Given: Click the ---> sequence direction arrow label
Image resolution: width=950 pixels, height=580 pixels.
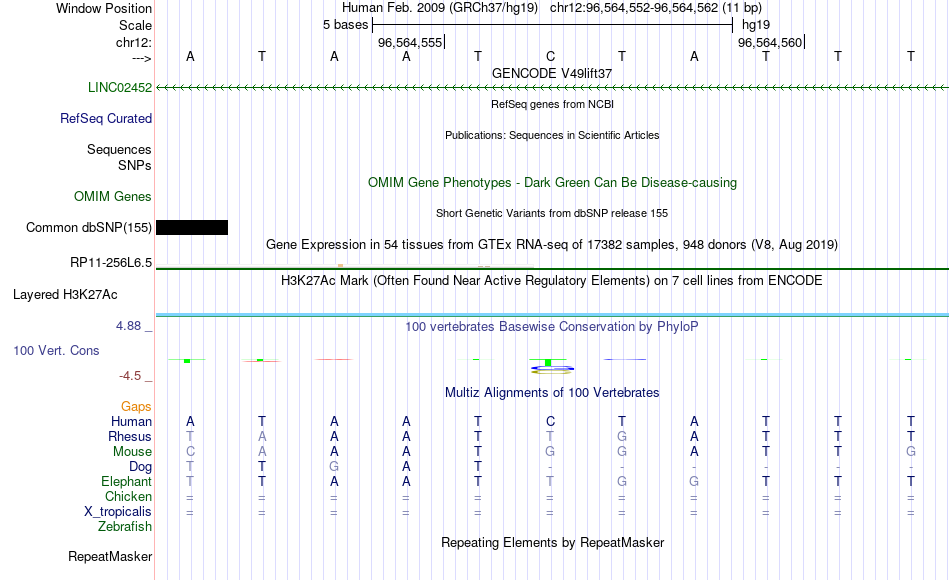Looking at the screenshot, I should point(142,58).
